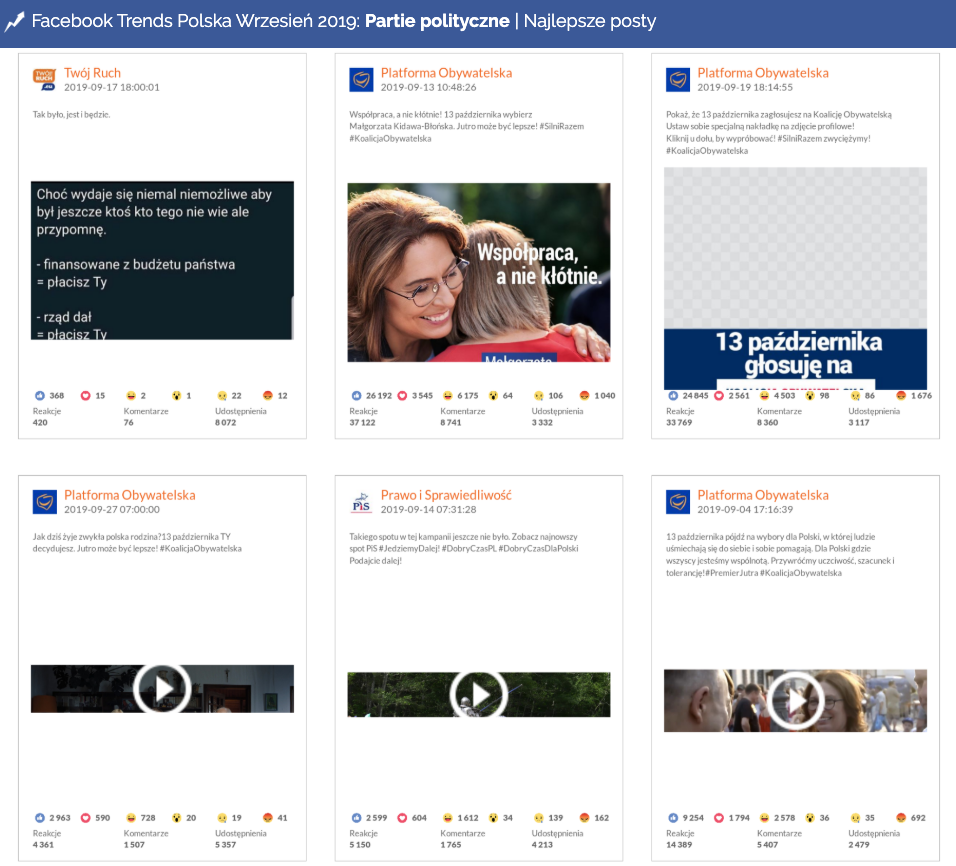
Task: Play the 2019-09-27 Platforma Obywatelska video
Action: pyautogui.click(x=162, y=689)
